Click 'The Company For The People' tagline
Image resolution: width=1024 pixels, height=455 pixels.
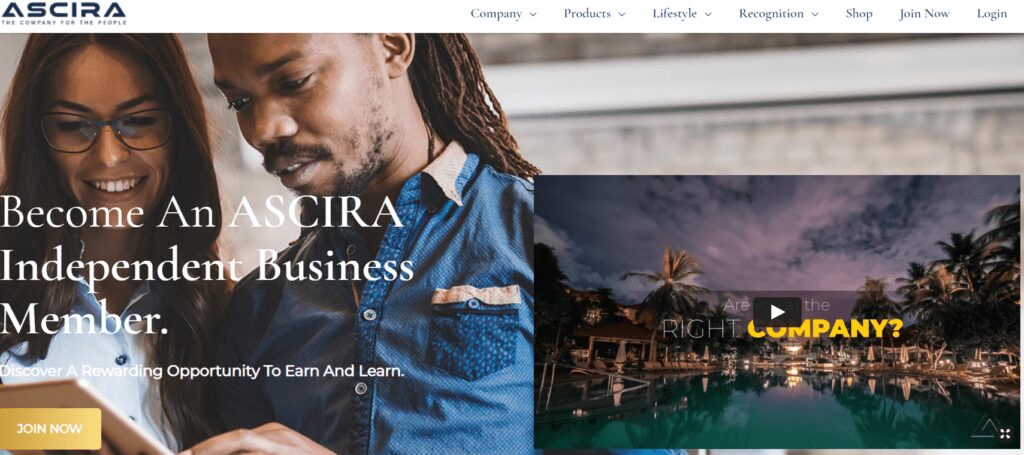pos(63,22)
